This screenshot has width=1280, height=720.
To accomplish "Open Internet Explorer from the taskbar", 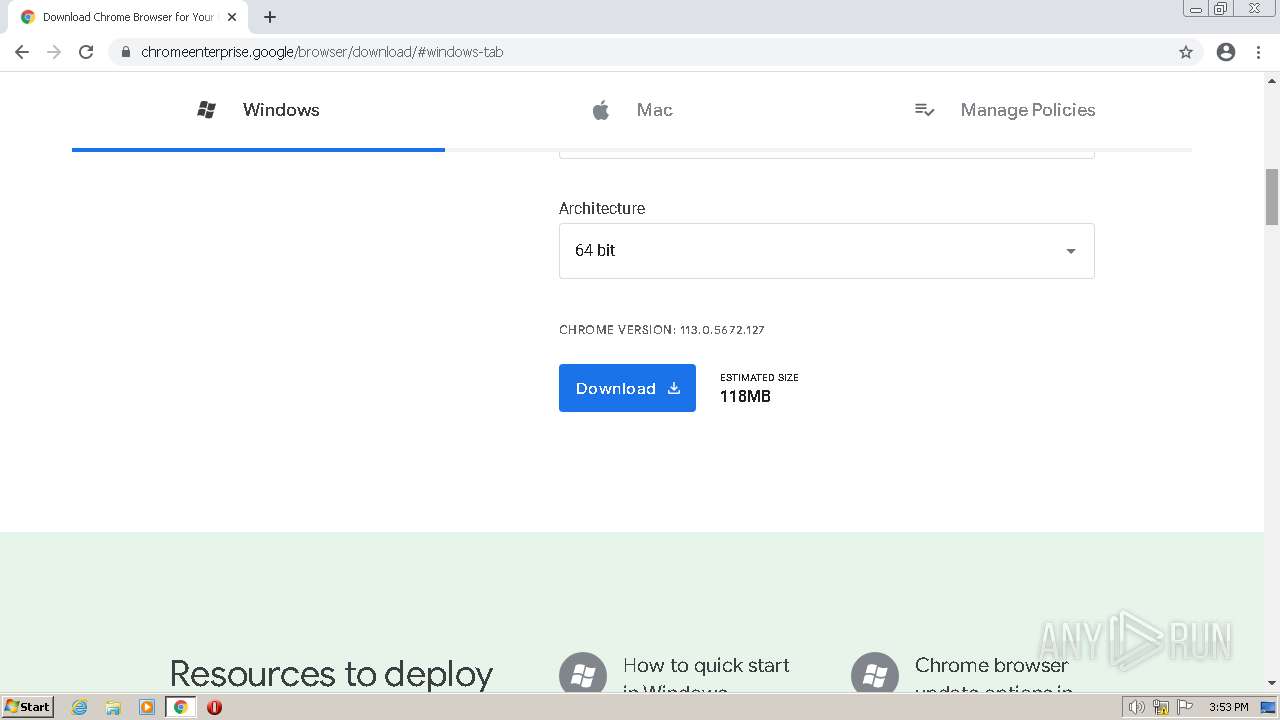I will 80,707.
